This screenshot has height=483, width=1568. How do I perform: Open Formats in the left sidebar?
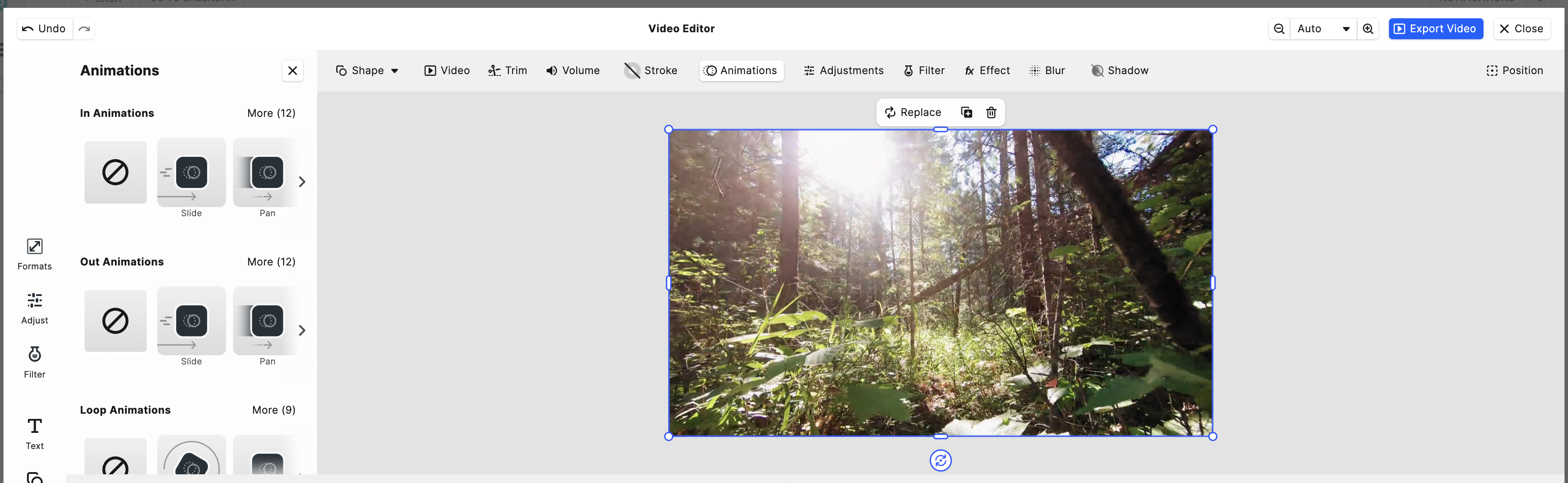pos(35,254)
